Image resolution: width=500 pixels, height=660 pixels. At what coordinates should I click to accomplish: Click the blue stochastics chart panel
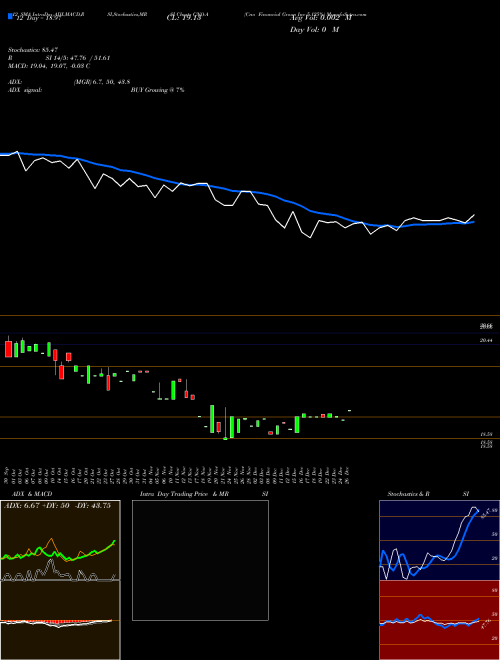[x=439, y=540]
